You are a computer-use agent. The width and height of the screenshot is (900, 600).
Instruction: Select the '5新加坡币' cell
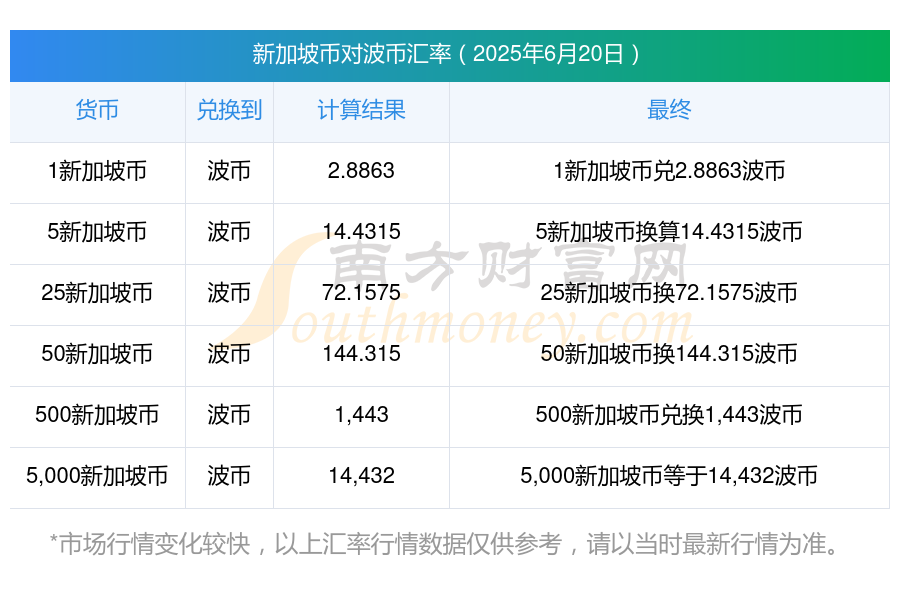coord(97,232)
